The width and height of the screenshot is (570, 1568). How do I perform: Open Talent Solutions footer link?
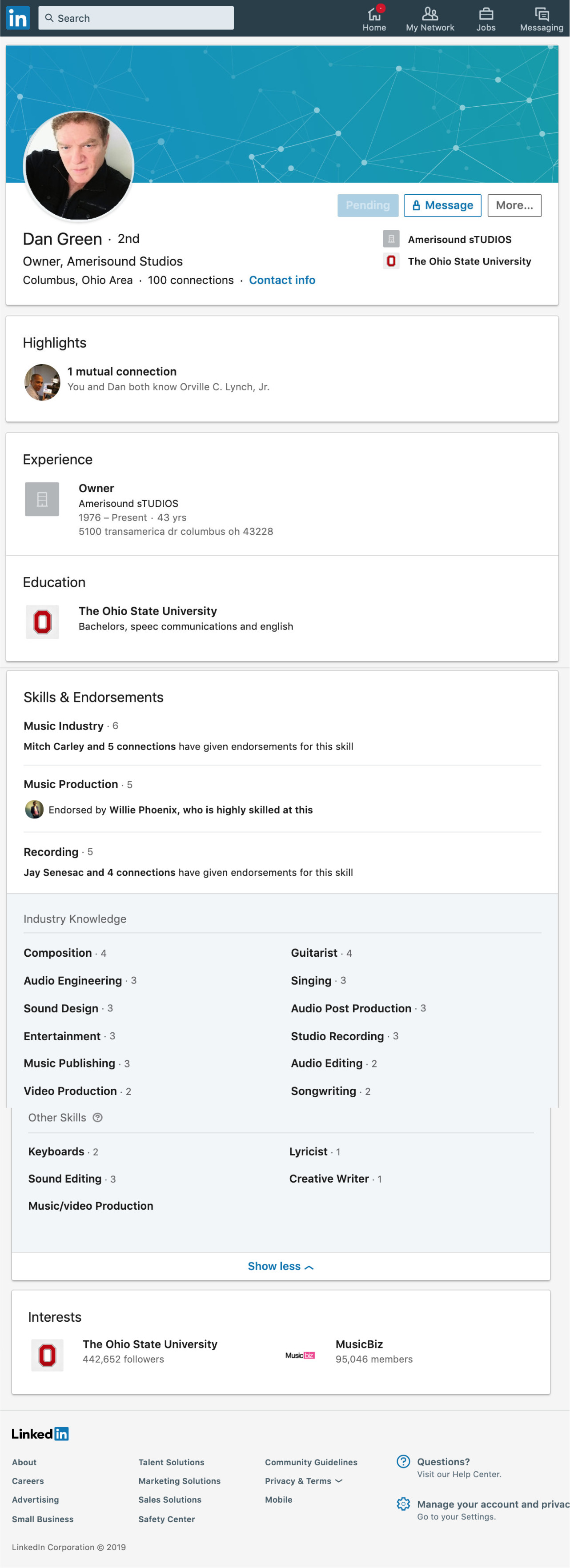click(x=171, y=1462)
